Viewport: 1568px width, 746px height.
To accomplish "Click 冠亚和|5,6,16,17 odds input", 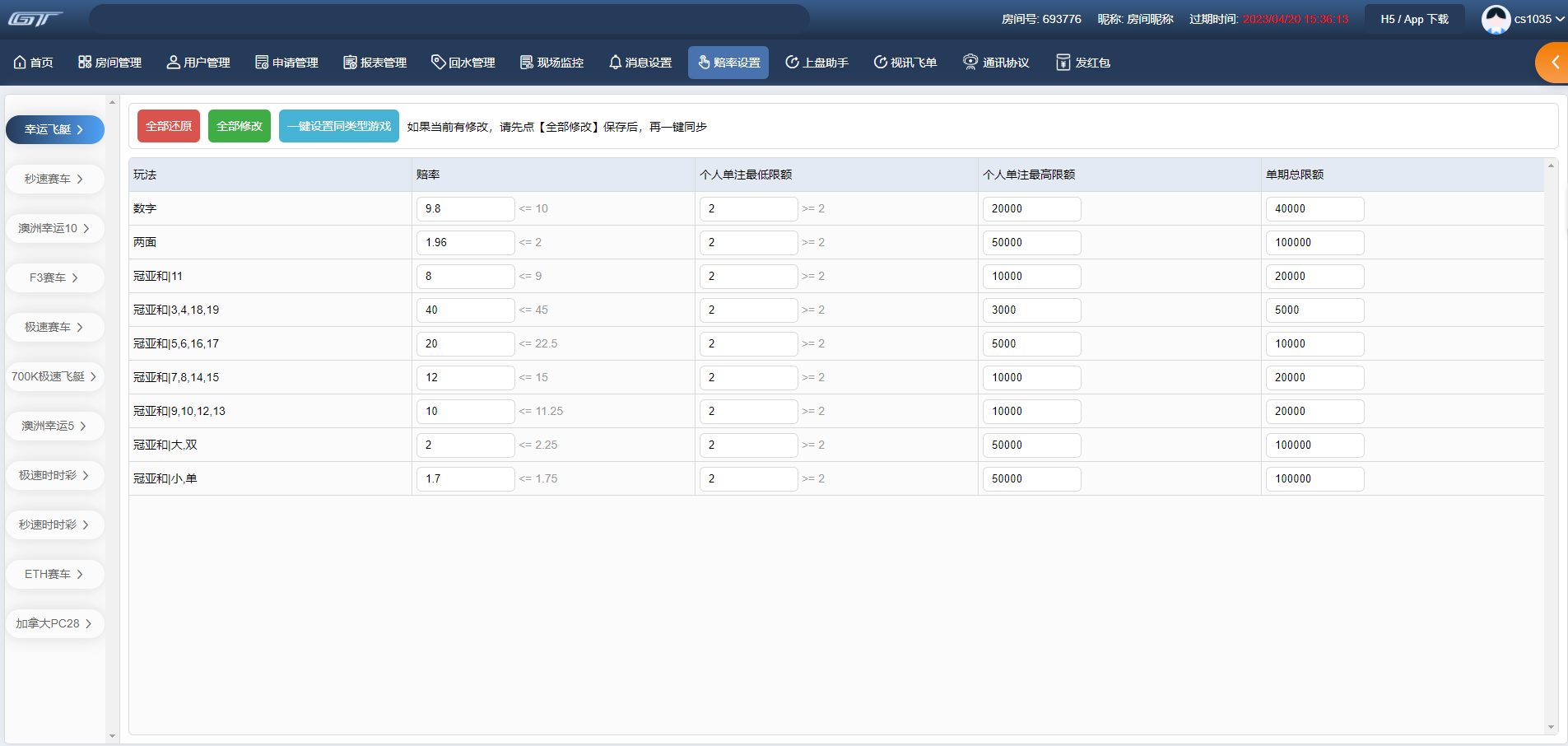I will click(466, 343).
